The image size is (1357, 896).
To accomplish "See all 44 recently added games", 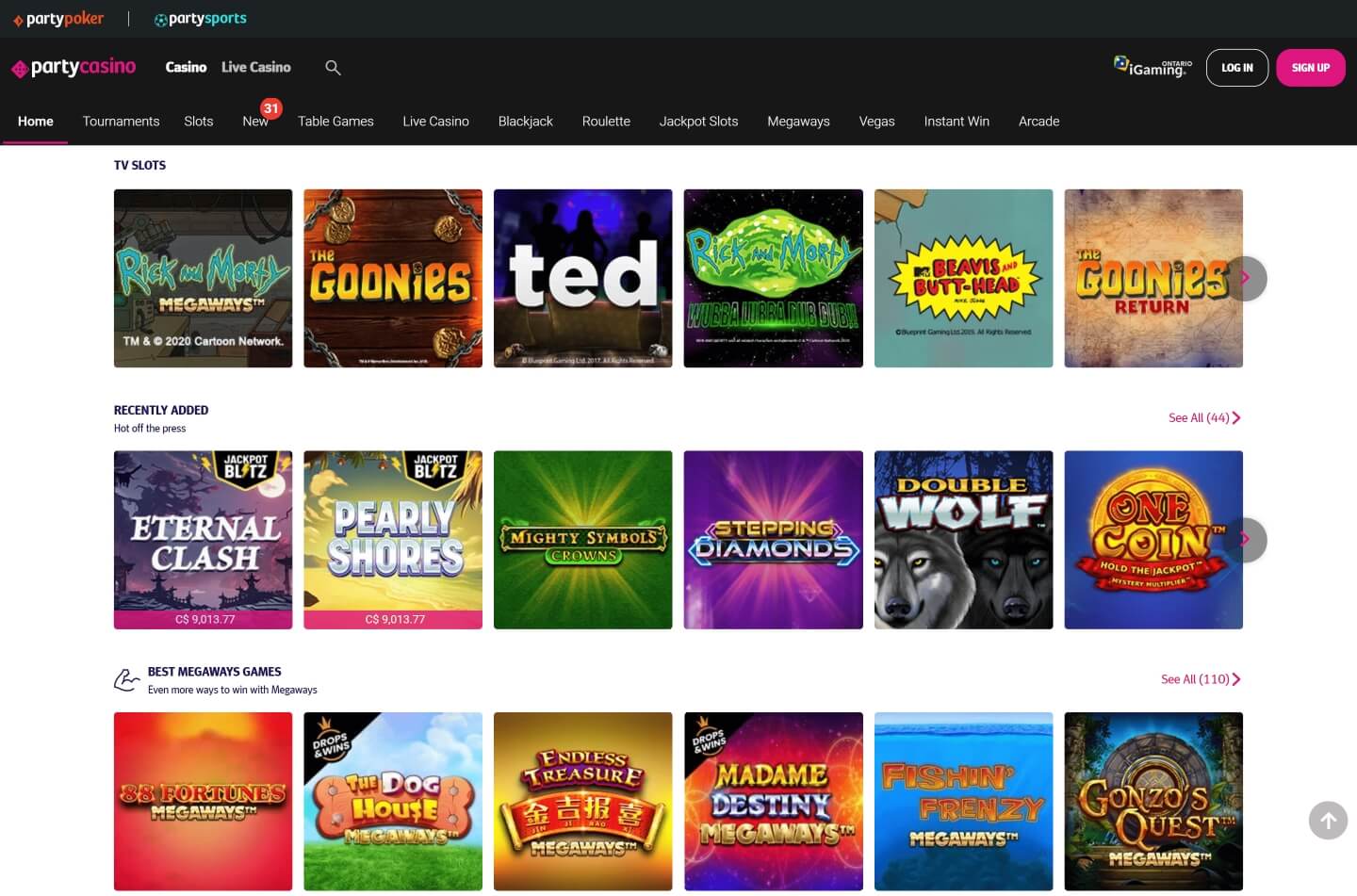I will tap(1204, 417).
